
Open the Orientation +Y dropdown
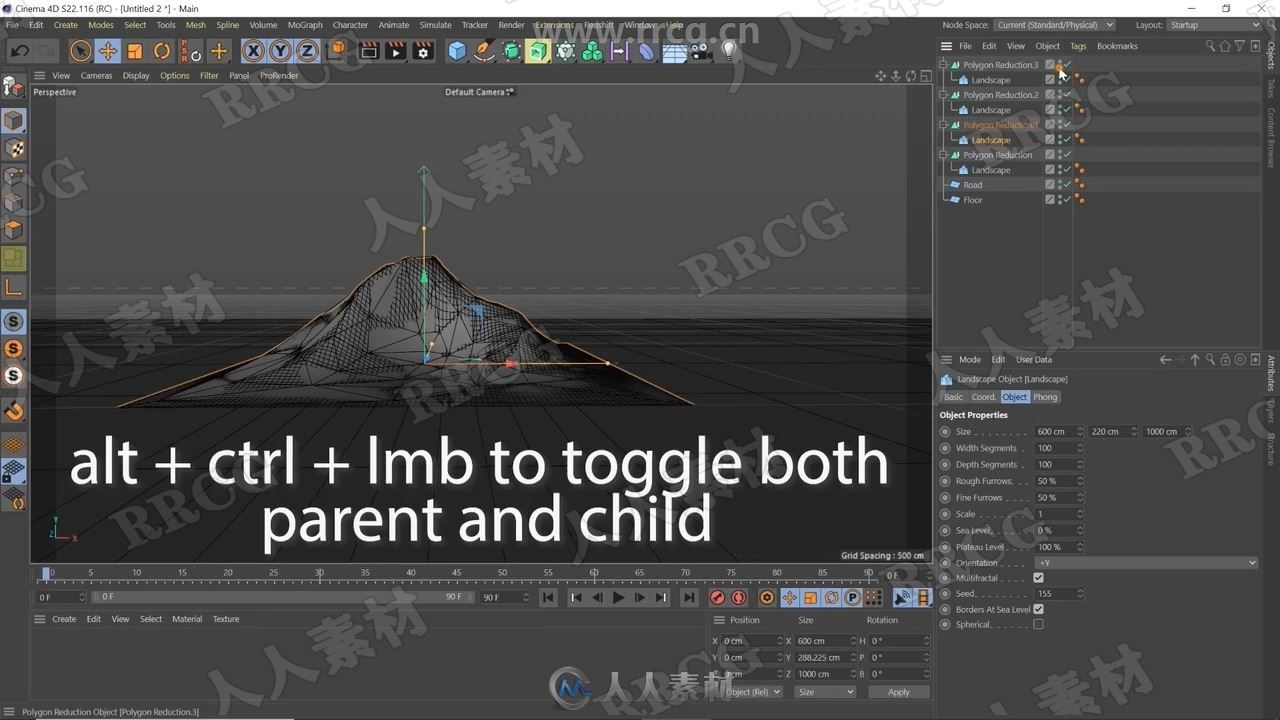[x=1147, y=563]
